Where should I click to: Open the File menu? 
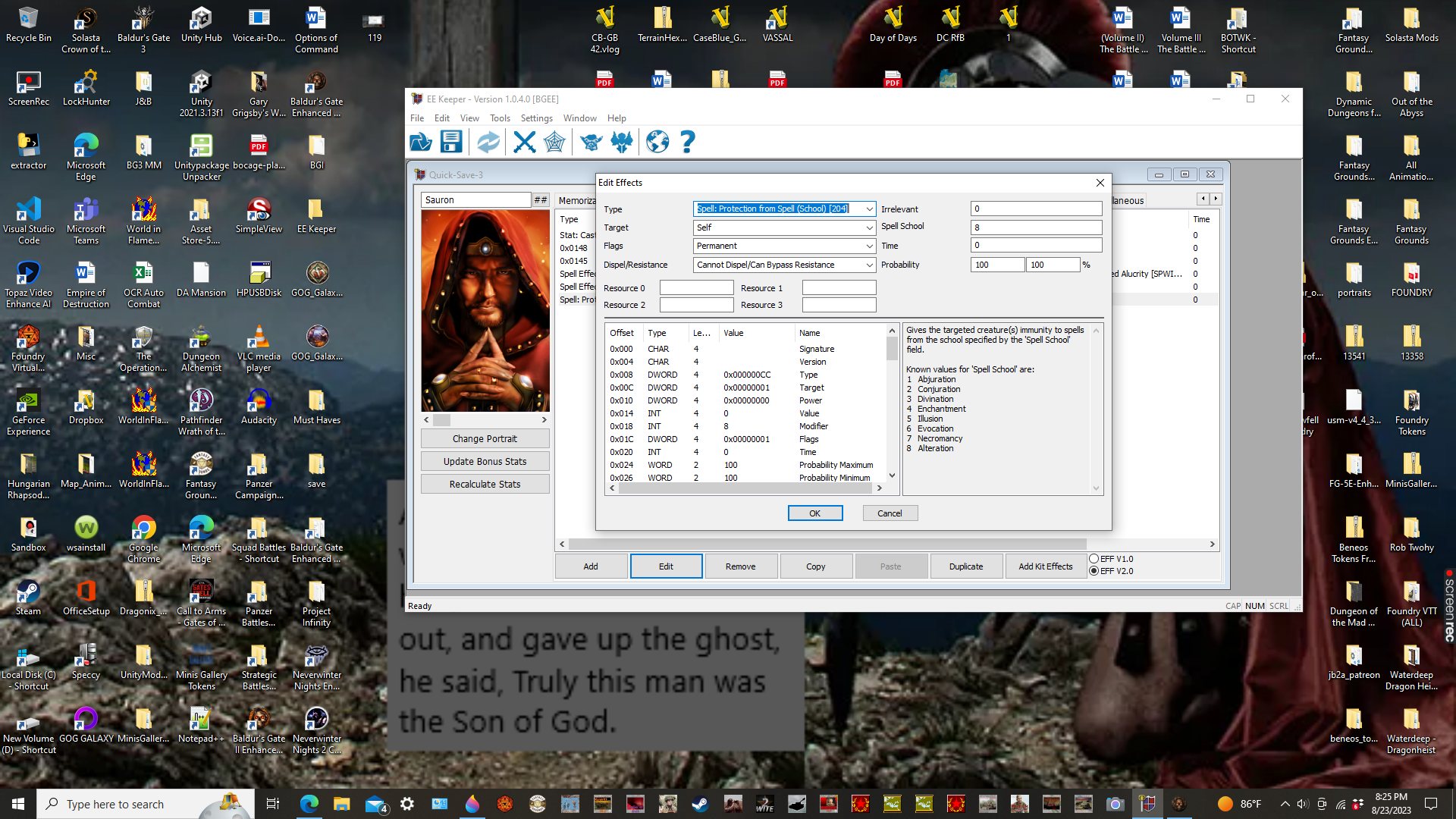click(x=417, y=118)
